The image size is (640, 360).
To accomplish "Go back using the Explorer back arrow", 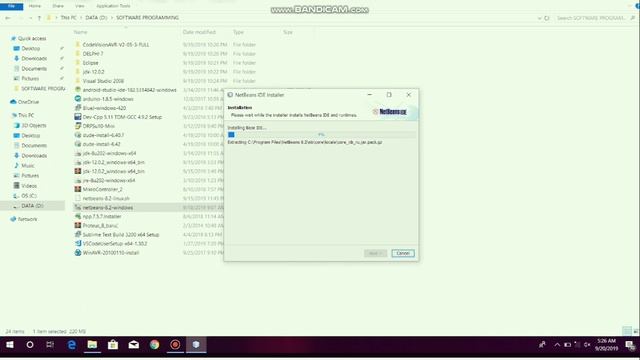I will click(x=8, y=18).
